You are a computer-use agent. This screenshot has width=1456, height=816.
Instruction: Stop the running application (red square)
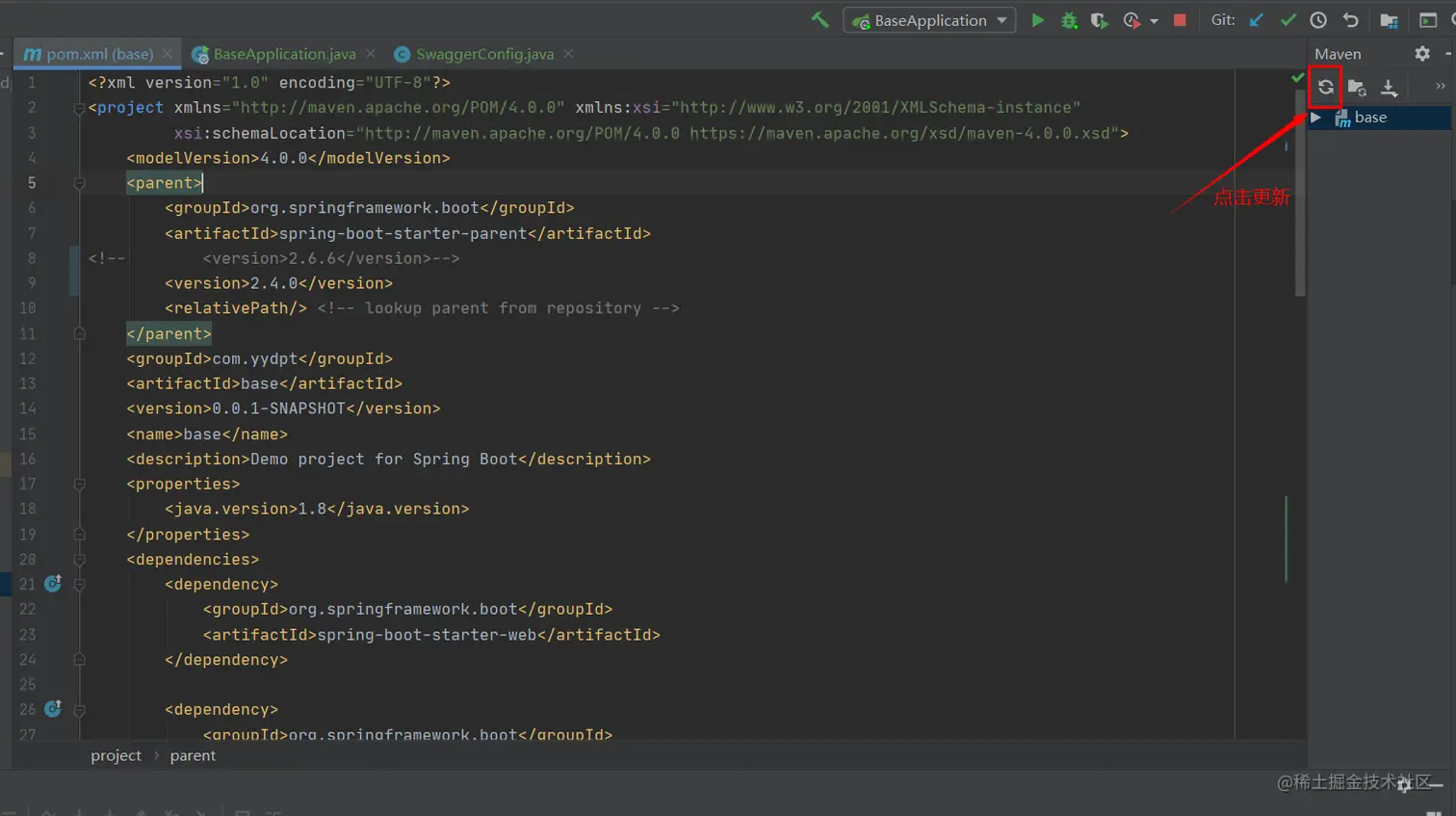1180,20
